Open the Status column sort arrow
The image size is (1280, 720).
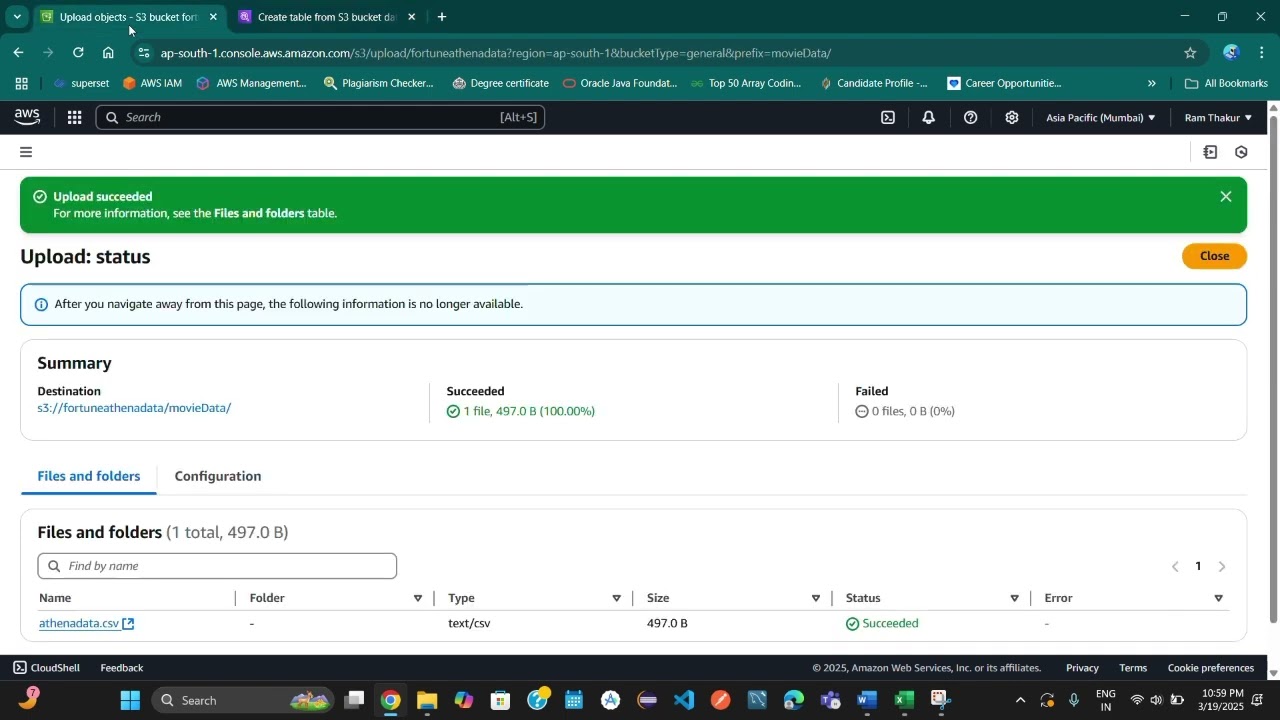coord(1014,599)
